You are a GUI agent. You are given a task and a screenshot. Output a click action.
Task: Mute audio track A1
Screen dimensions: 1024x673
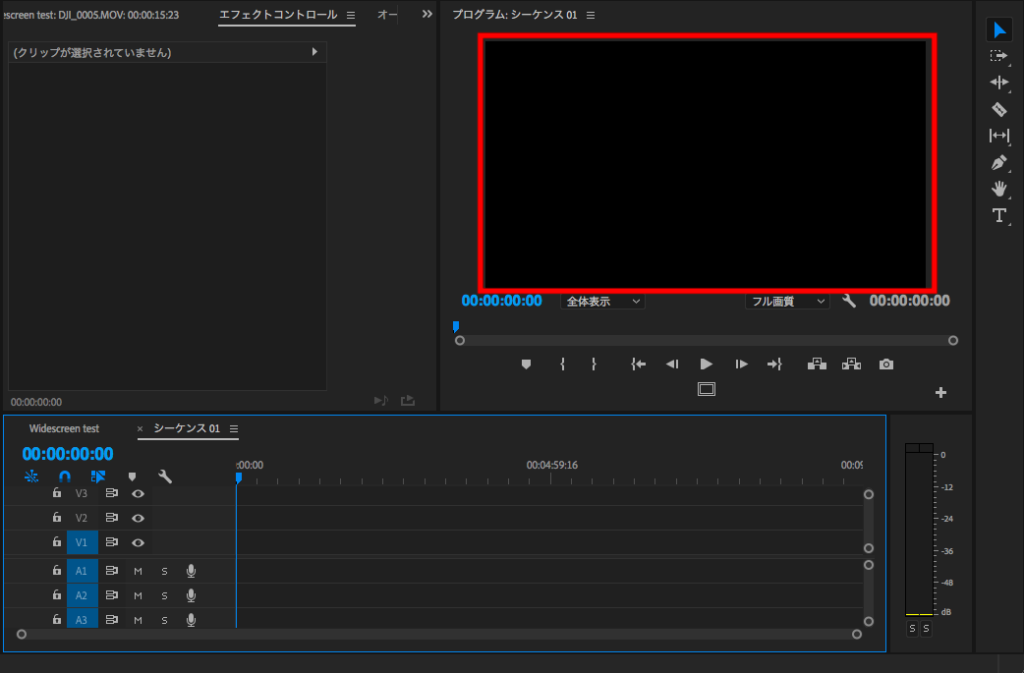coord(138,571)
